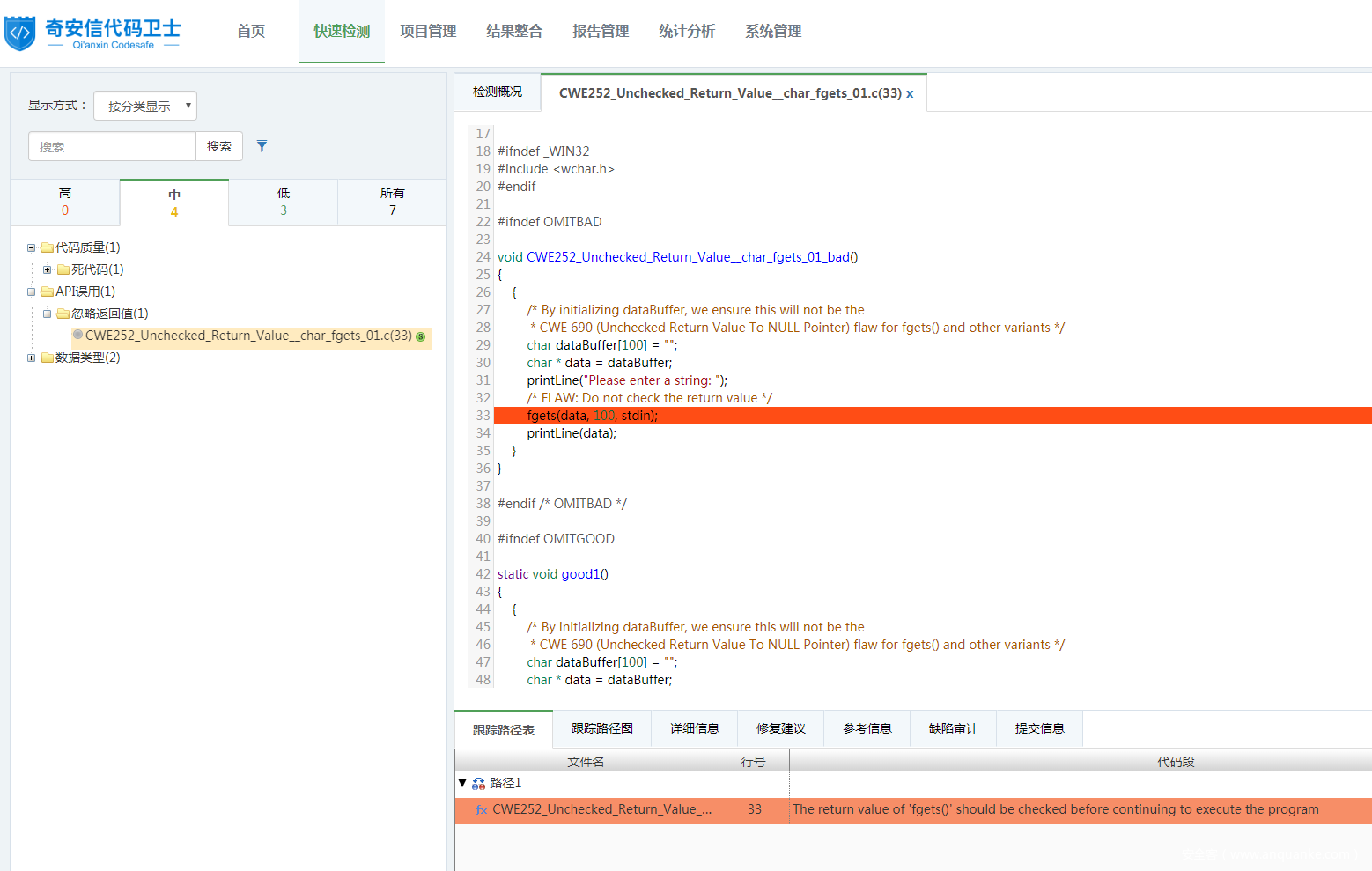Click the fx function icon in trace row

[x=481, y=810]
